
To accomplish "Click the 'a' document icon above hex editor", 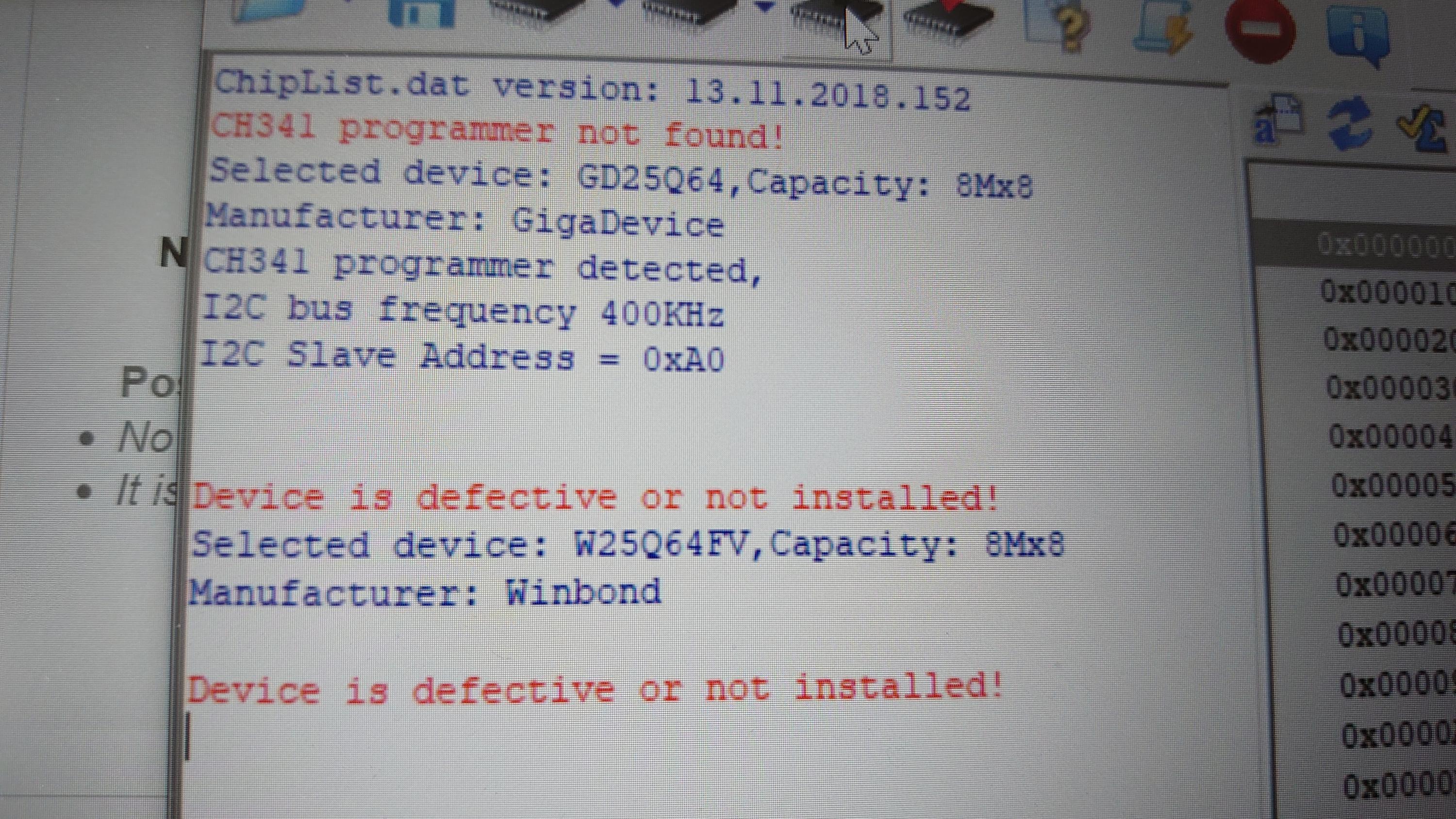I will coord(1277,120).
